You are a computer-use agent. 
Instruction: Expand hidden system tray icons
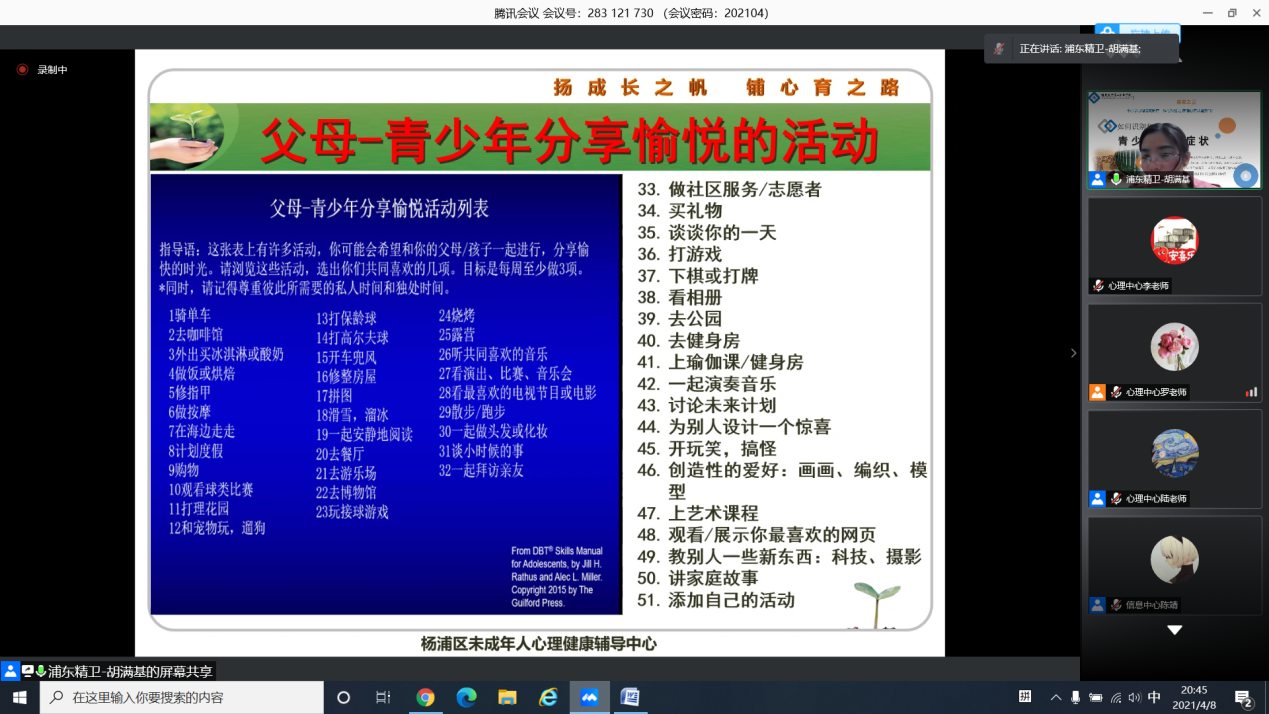pyautogui.click(x=1056, y=697)
